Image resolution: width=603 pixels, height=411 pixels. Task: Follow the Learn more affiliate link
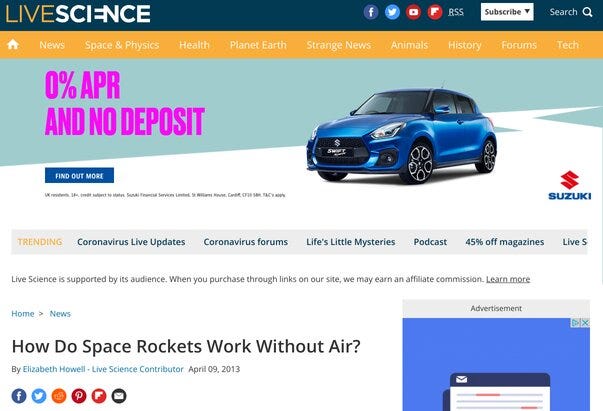point(508,279)
